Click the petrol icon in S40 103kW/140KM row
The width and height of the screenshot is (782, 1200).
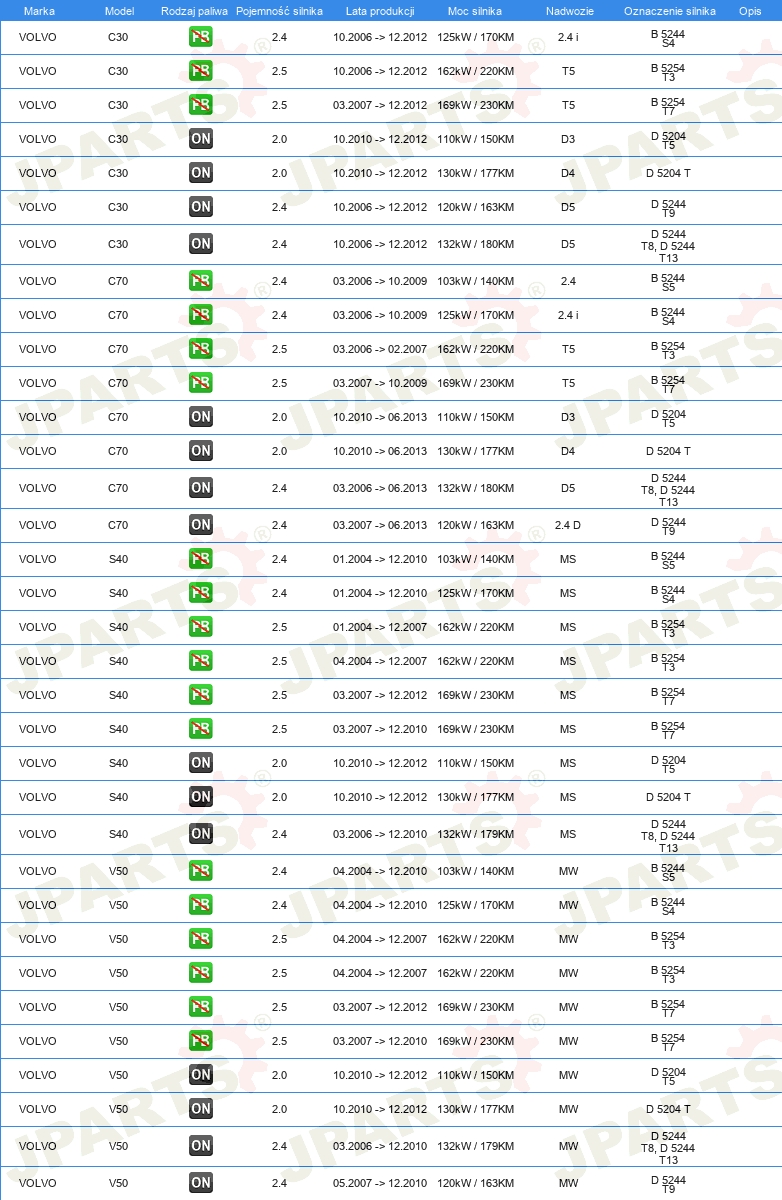[x=201, y=560]
